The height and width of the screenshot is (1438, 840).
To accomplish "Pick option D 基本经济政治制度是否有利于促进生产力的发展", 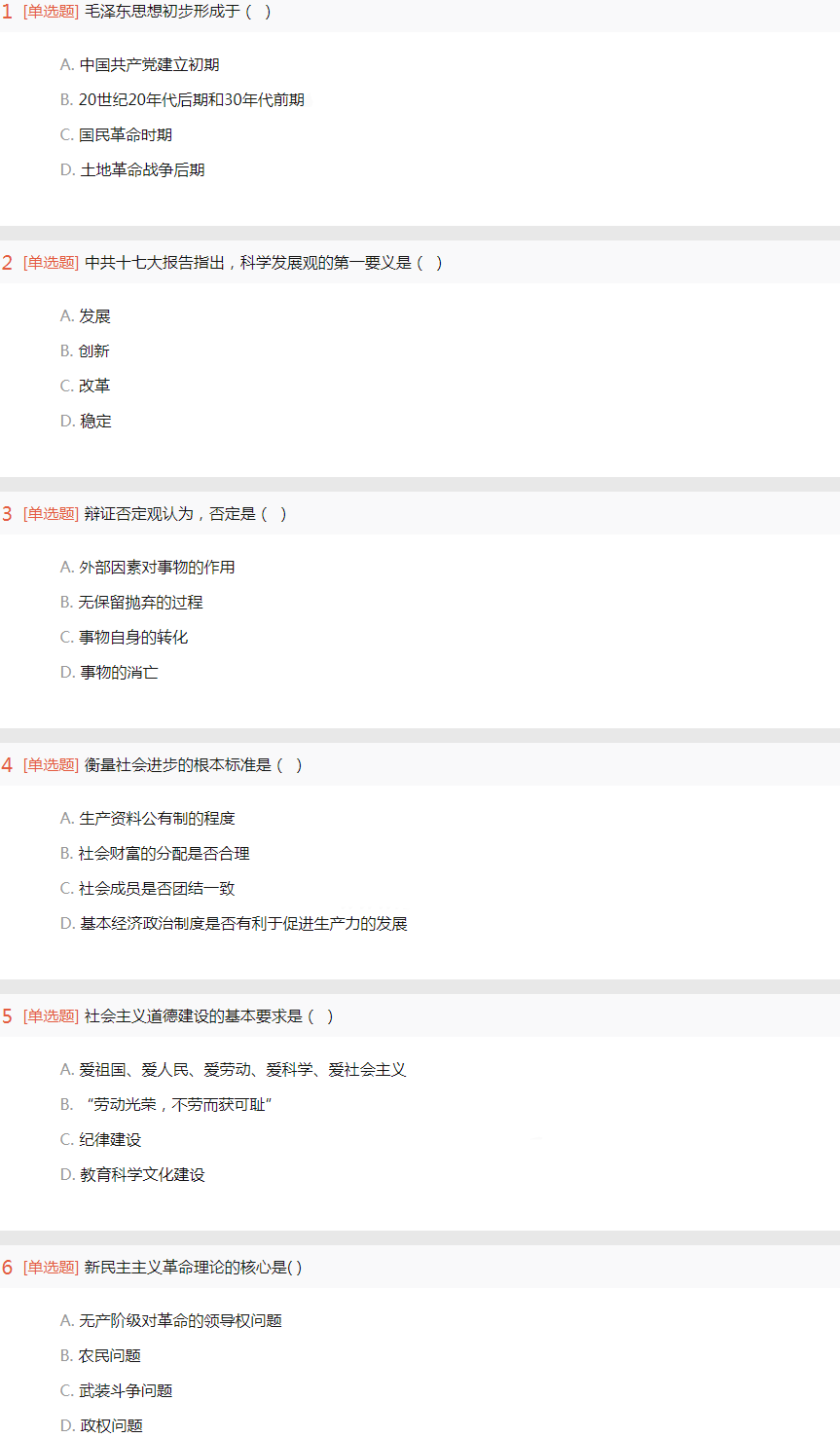I will 234,924.
